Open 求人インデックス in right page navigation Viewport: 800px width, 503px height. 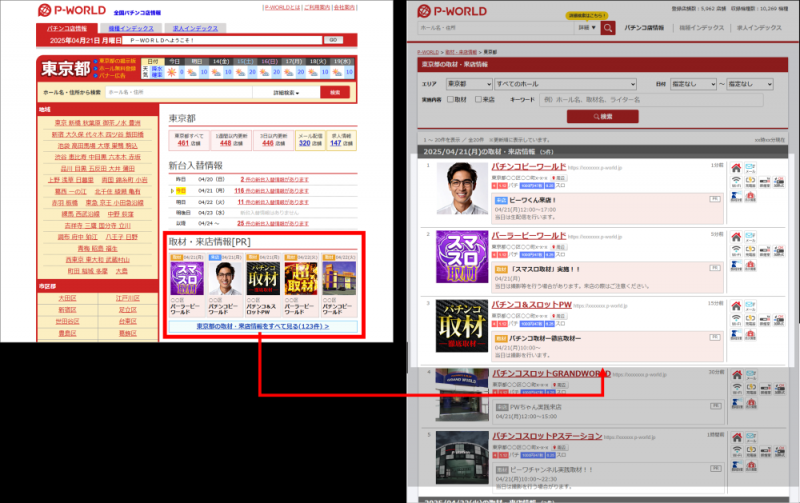tap(759, 28)
